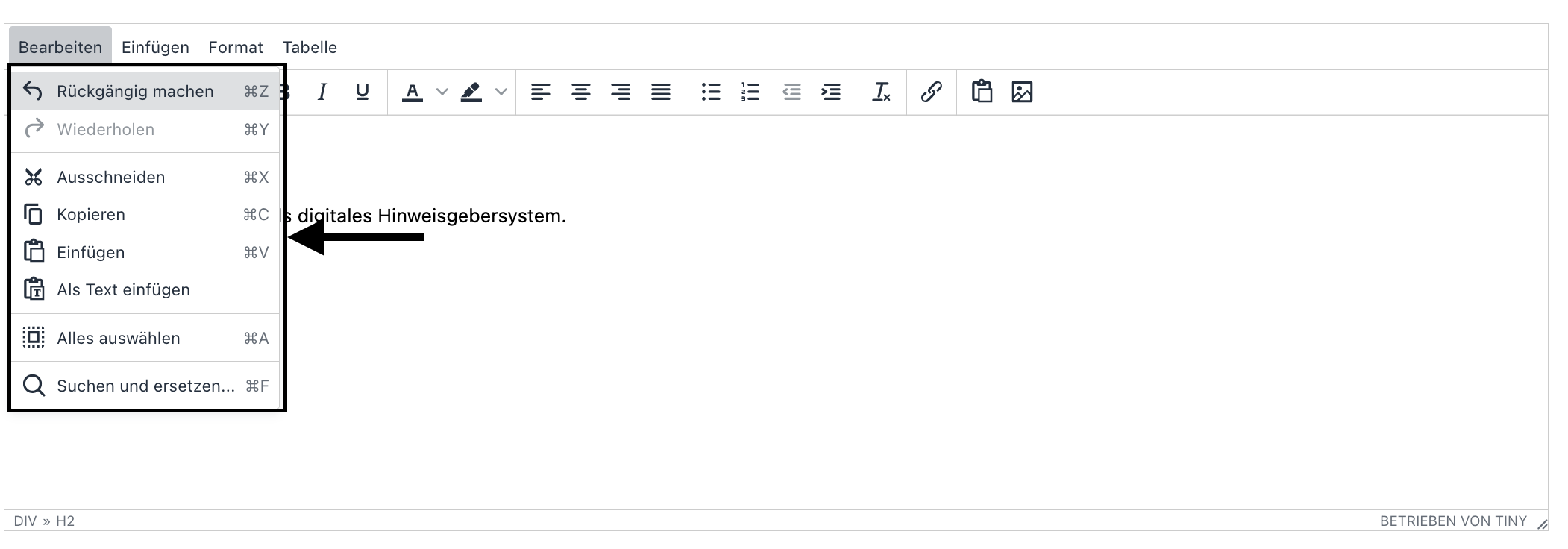Decrease indent

pyautogui.click(x=791, y=92)
